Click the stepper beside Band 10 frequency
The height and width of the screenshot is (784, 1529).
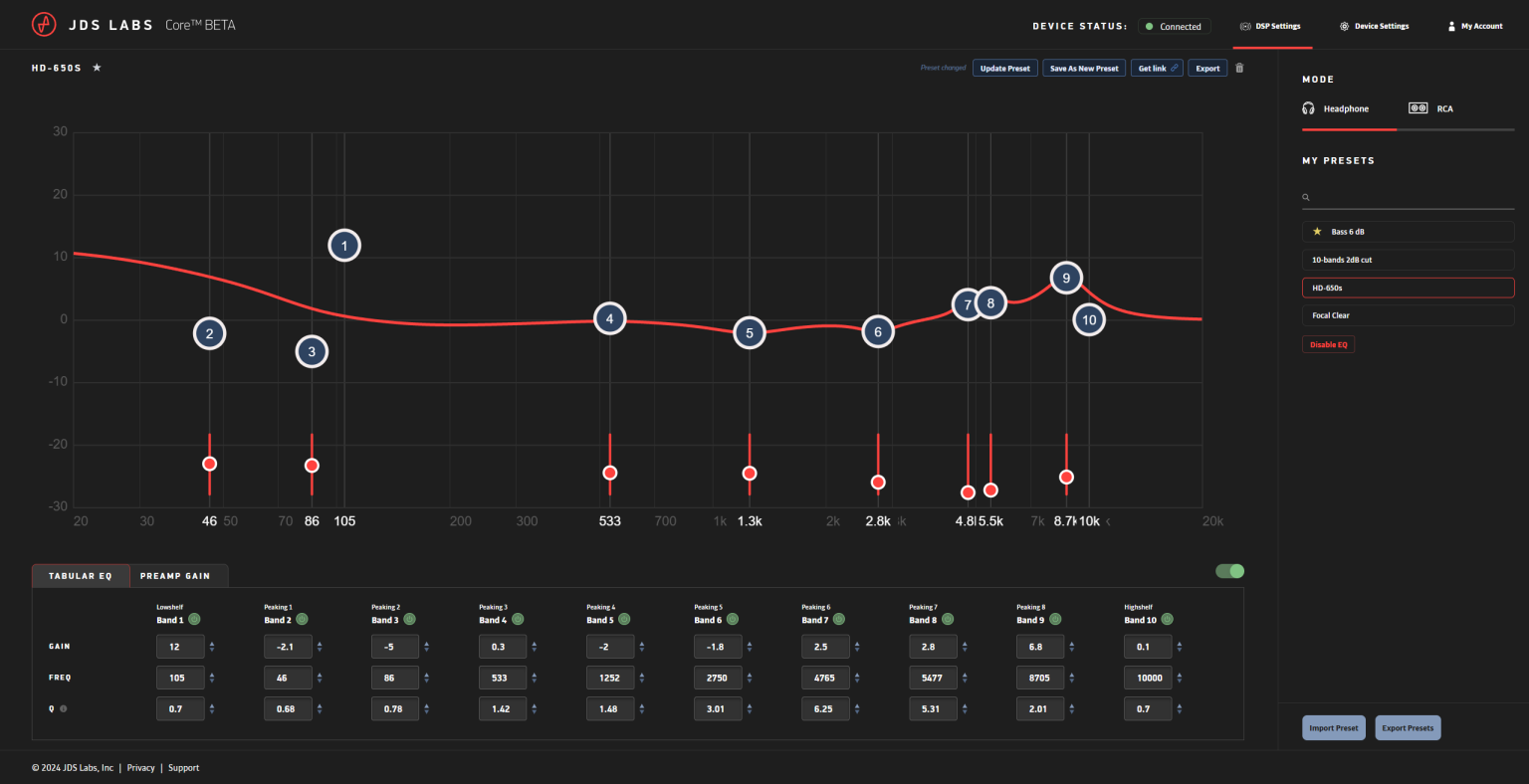click(1180, 677)
